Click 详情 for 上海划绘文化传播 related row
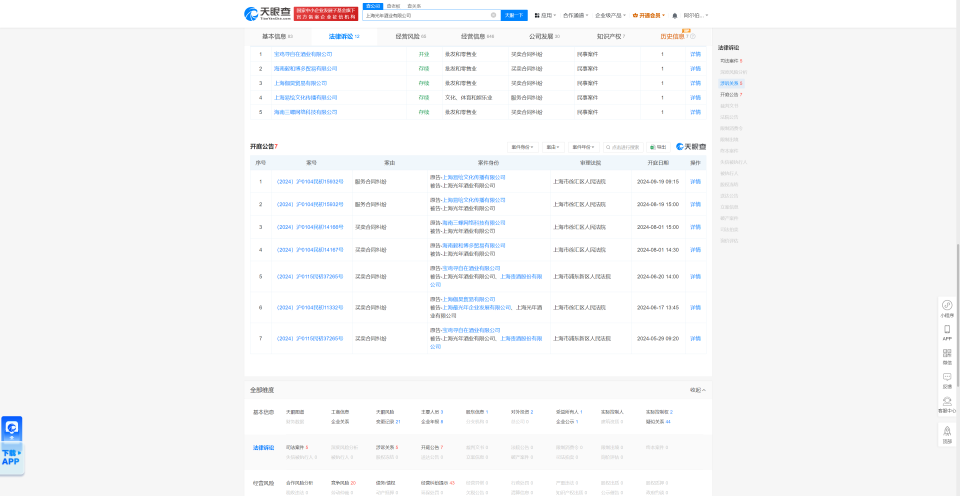The image size is (960, 496). (x=695, y=97)
